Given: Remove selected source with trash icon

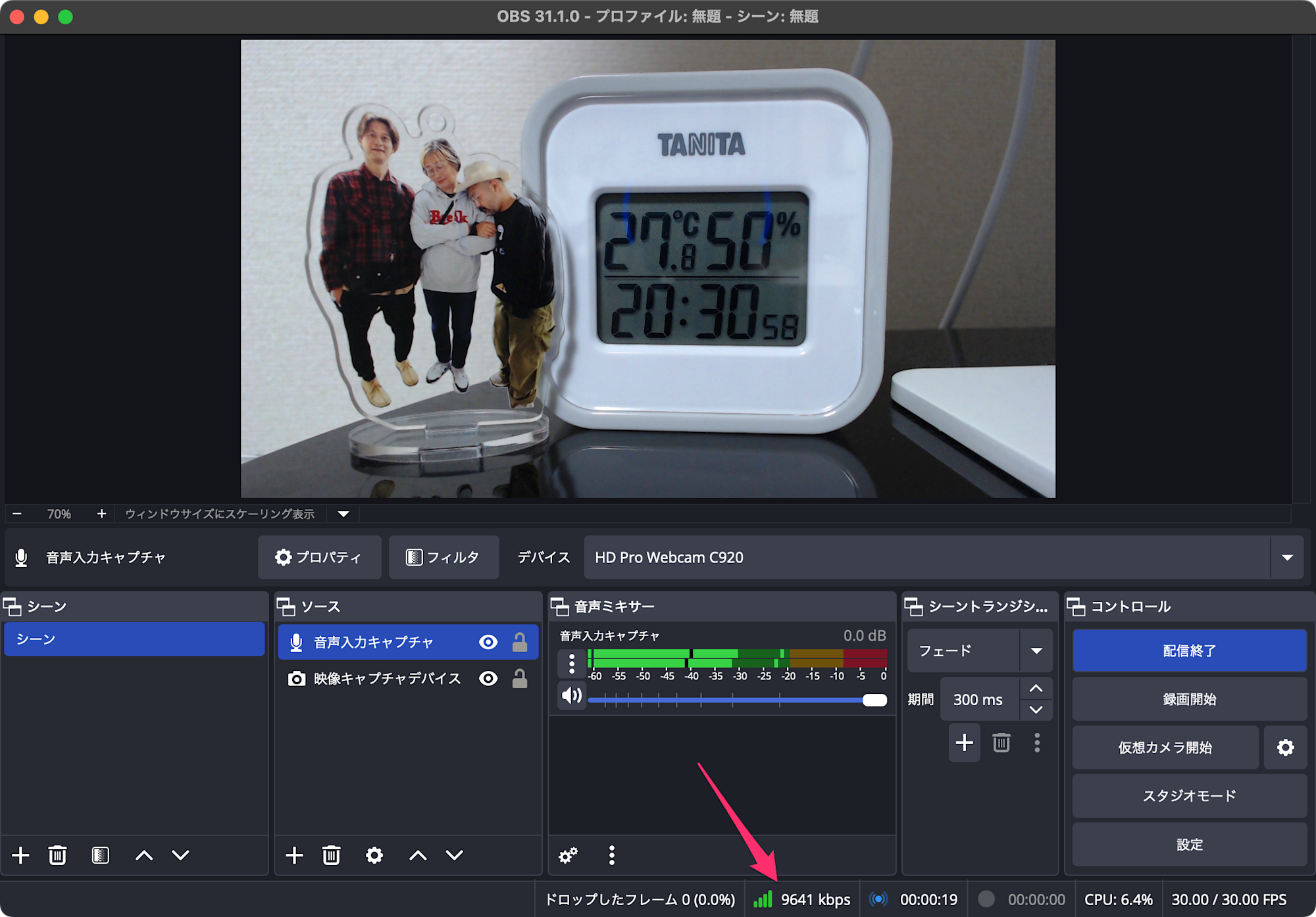Looking at the screenshot, I should 331,855.
